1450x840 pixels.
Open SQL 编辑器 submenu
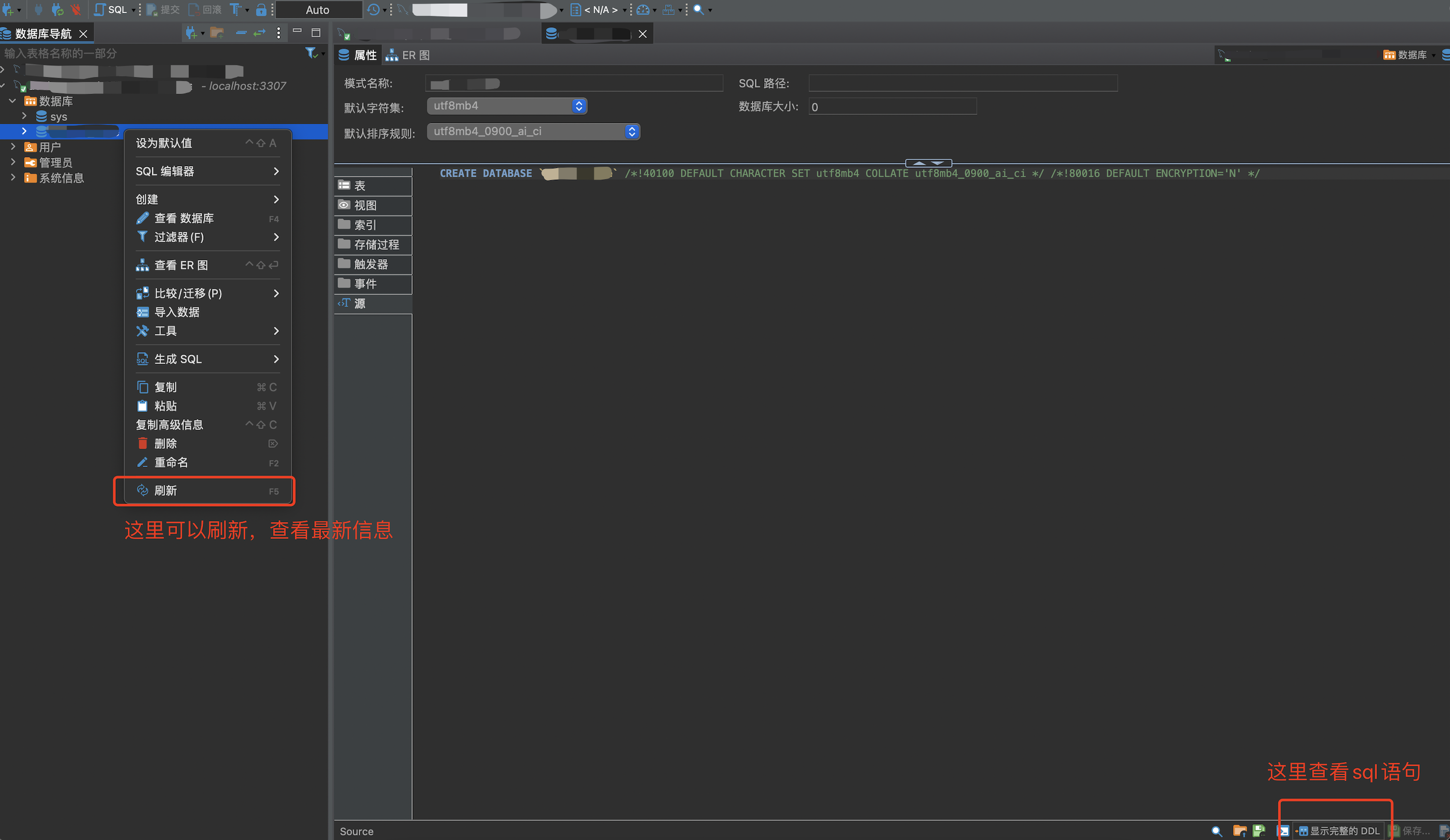coord(208,171)
